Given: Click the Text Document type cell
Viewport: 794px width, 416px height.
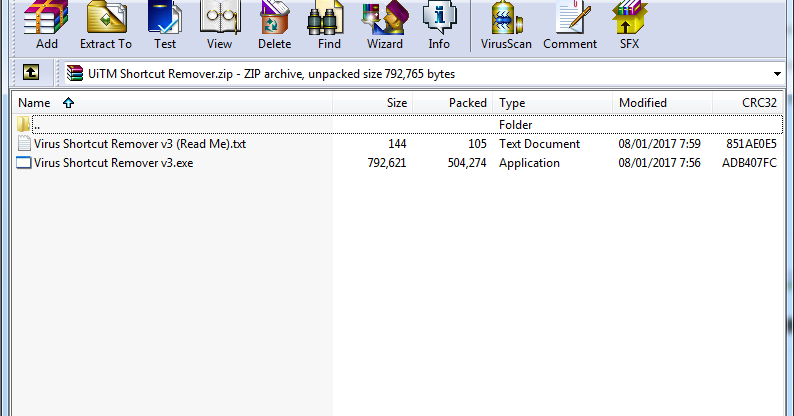Looking at the screenshot, I should (x=539, y=144).
